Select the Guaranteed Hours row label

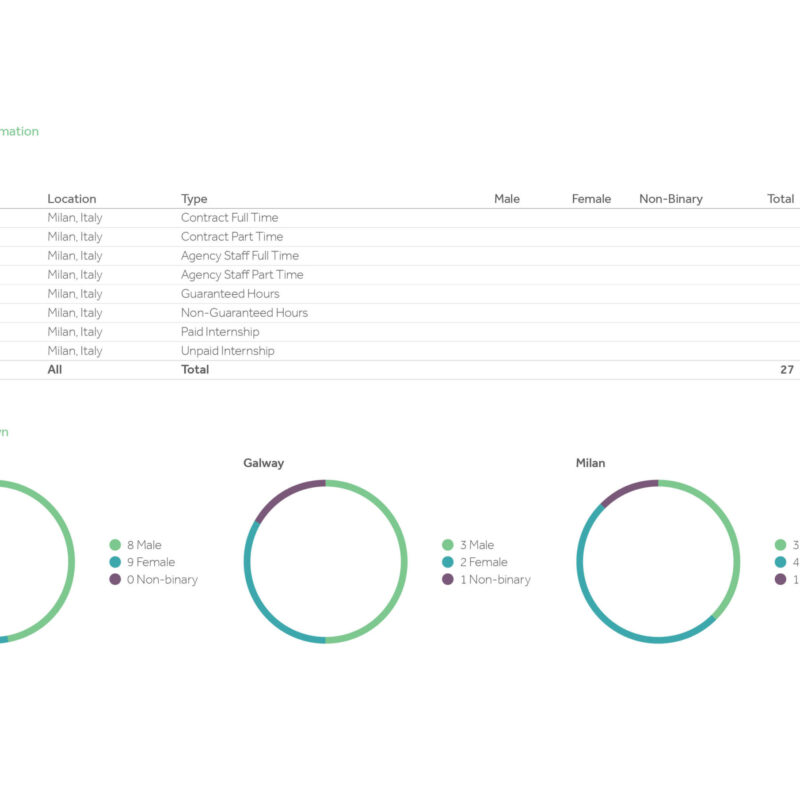pyautogui.click(x=230, y=293)
